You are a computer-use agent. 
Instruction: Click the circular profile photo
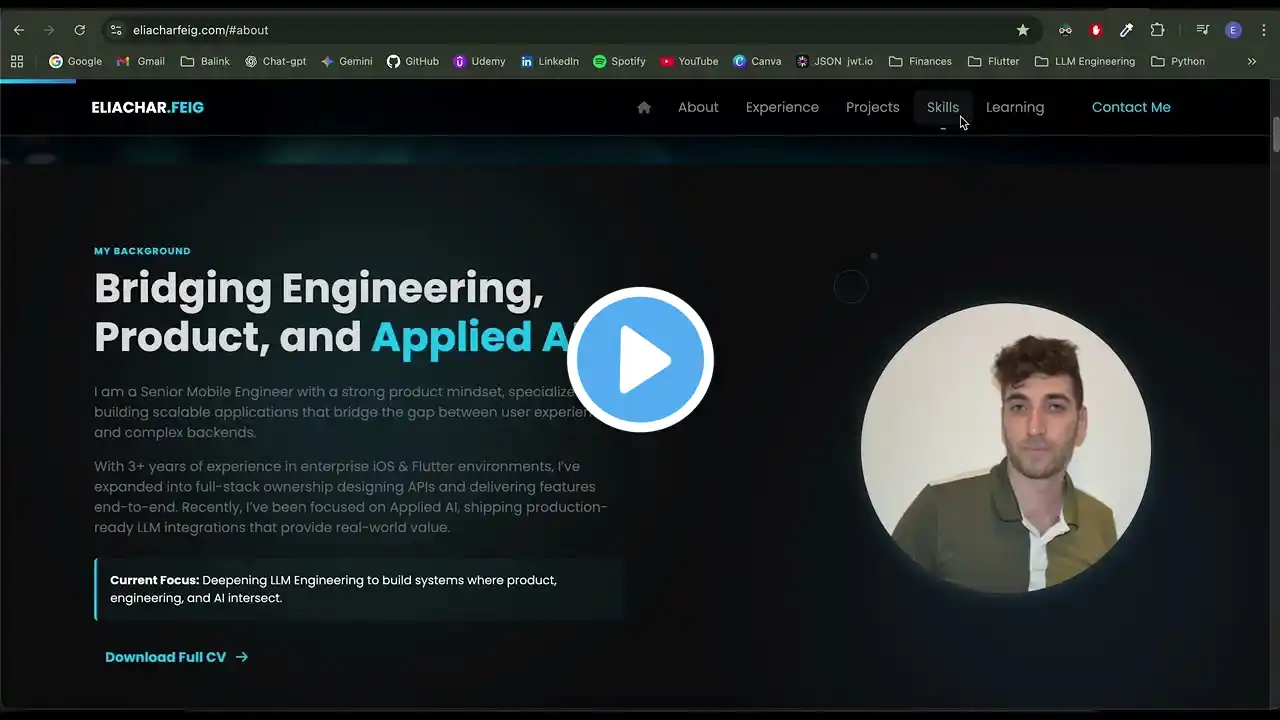[x=1006, y=448]
